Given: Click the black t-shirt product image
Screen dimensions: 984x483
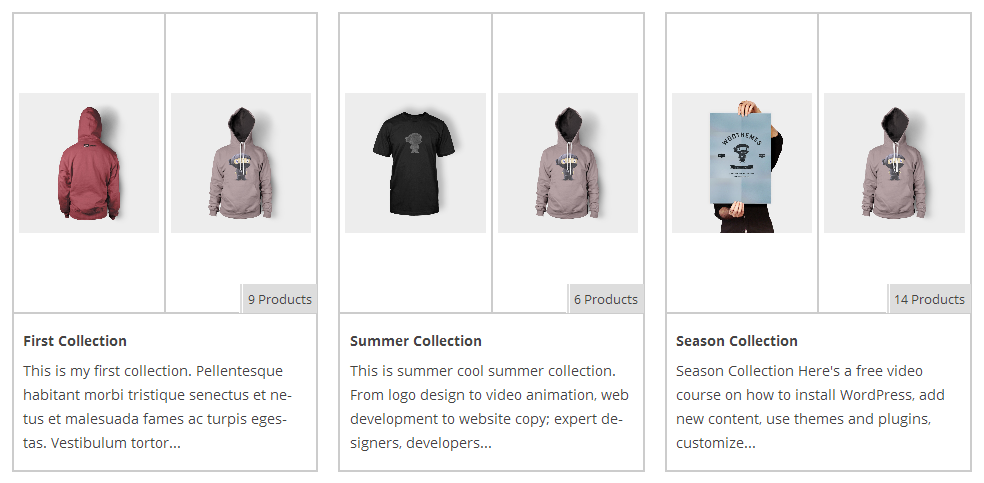Looking at the screenshot, I should (415, 163).
